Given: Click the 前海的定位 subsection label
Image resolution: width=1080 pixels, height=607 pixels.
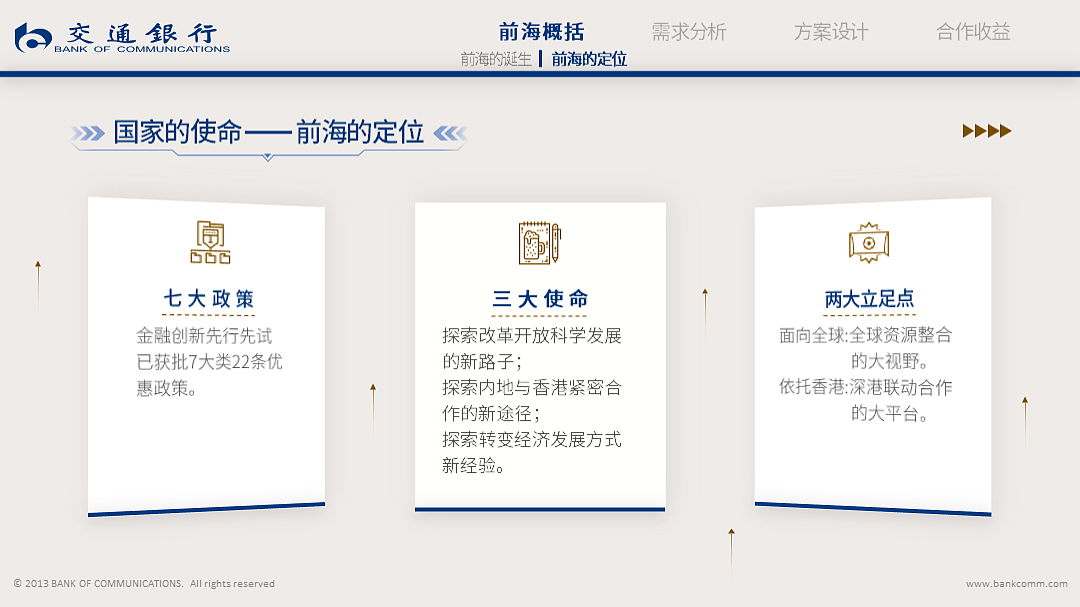Looking at the screenshot, I should pyautogui.click(x=588, y=59).
